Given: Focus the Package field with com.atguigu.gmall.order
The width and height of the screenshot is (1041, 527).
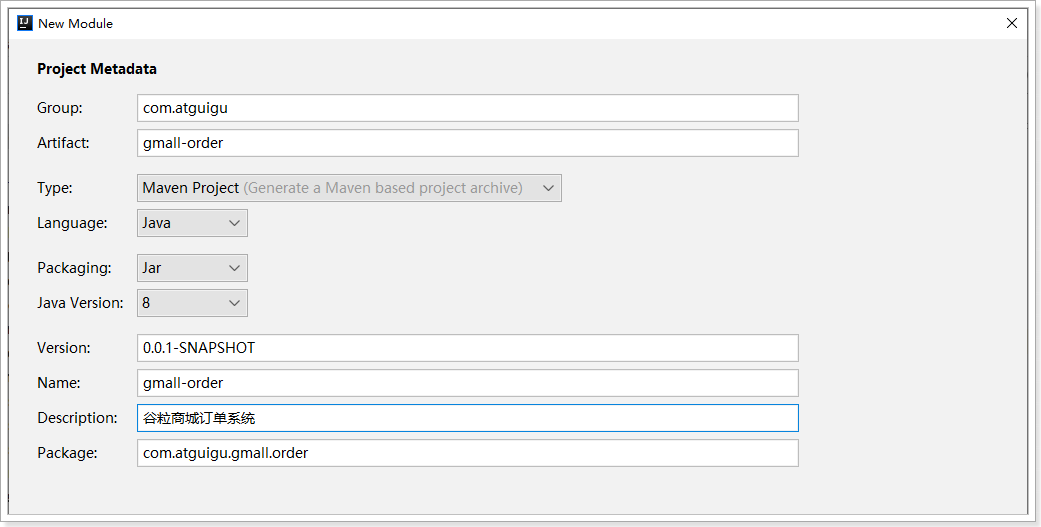Looking at the screenshot, I should (468, 453).
